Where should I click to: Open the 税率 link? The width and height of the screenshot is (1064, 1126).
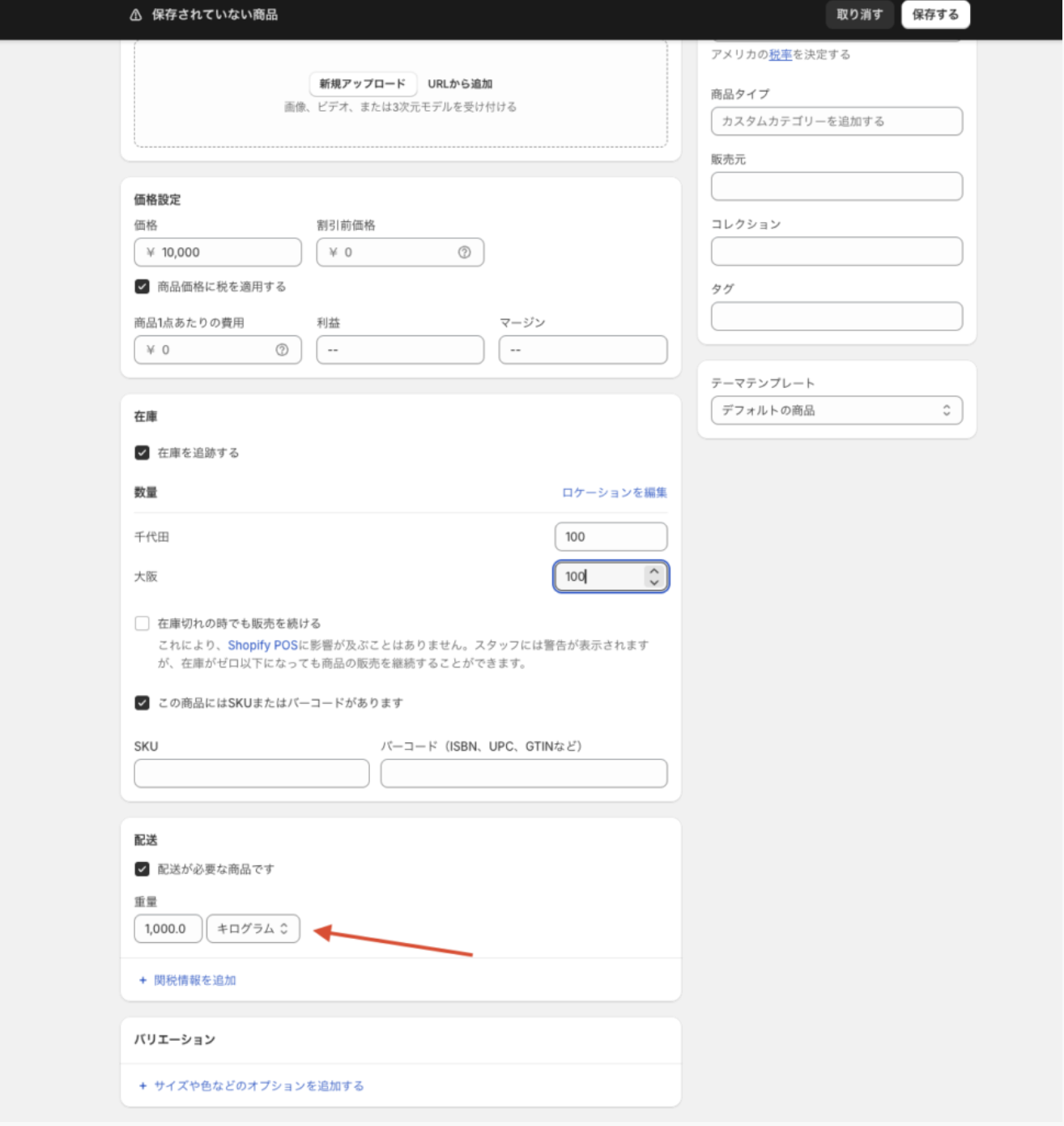(781, 54)
